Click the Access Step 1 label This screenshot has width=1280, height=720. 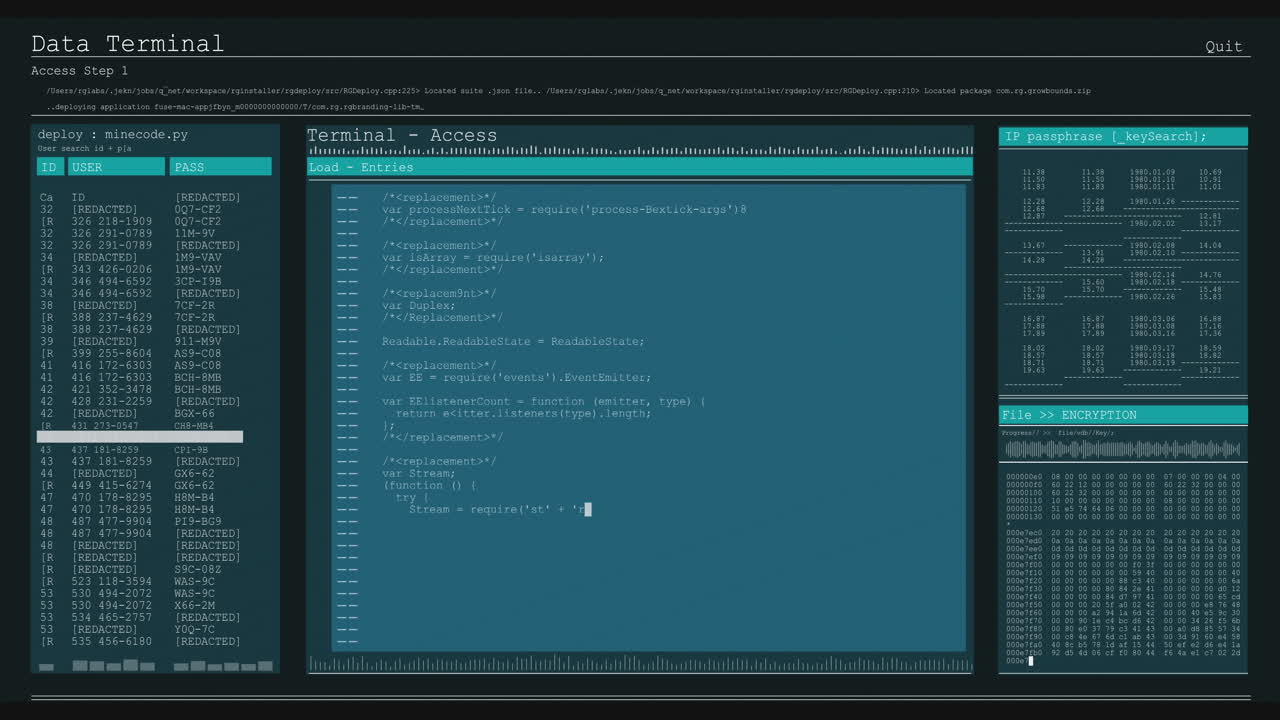(79, 71)
